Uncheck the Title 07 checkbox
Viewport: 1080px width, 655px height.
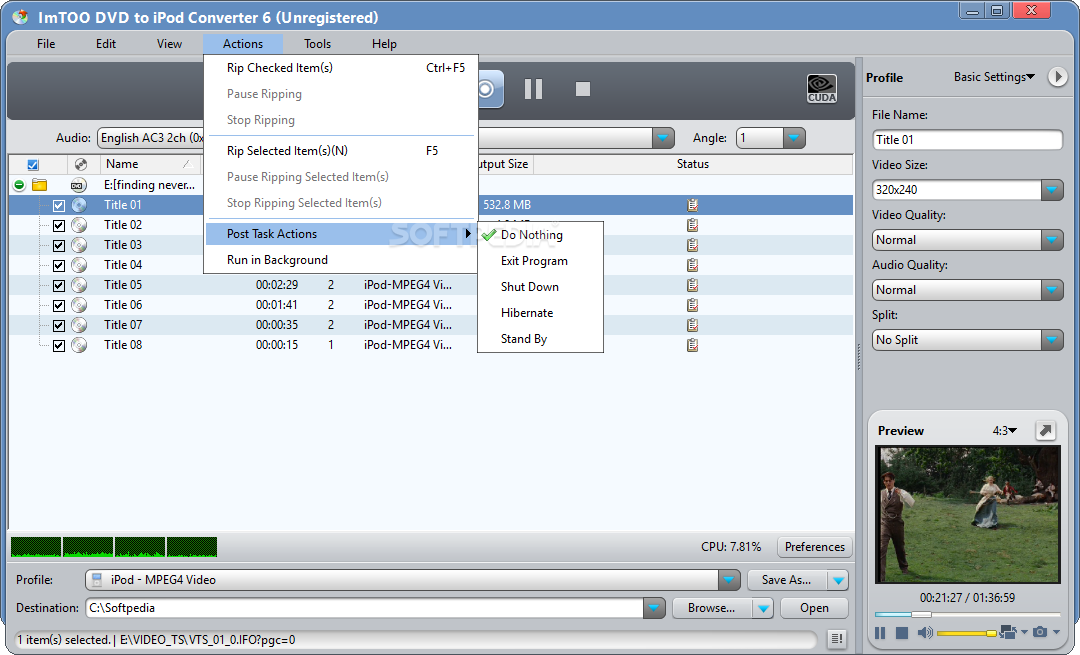[x=59, y=325]
